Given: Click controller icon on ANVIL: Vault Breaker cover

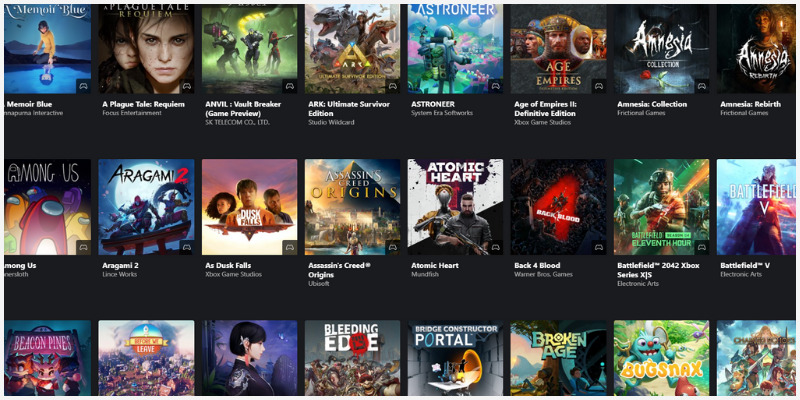Looking at the screenshot, I should tap(290, 86).
